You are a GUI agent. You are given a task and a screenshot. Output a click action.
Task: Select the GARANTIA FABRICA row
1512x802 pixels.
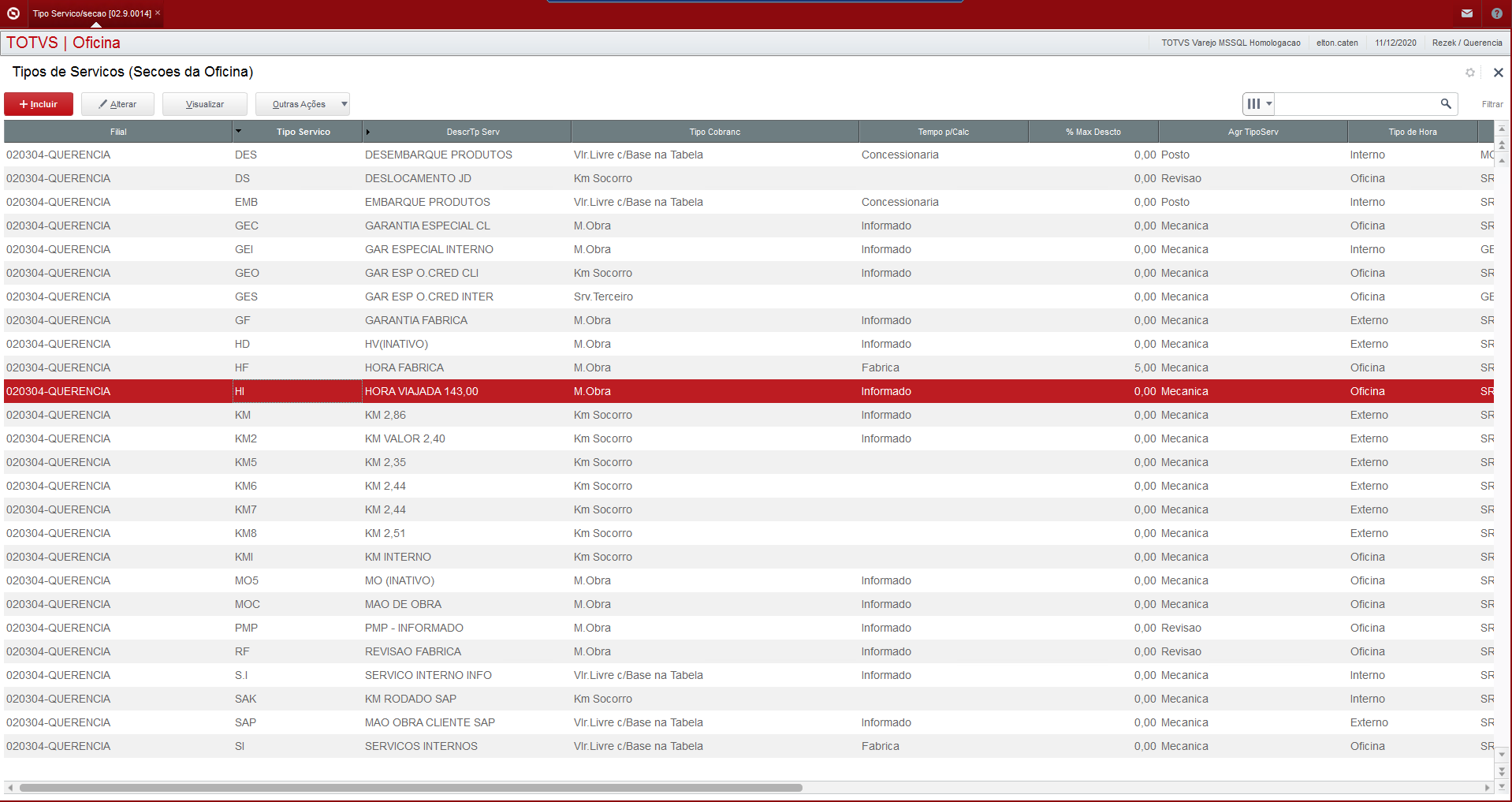point(749,320)
